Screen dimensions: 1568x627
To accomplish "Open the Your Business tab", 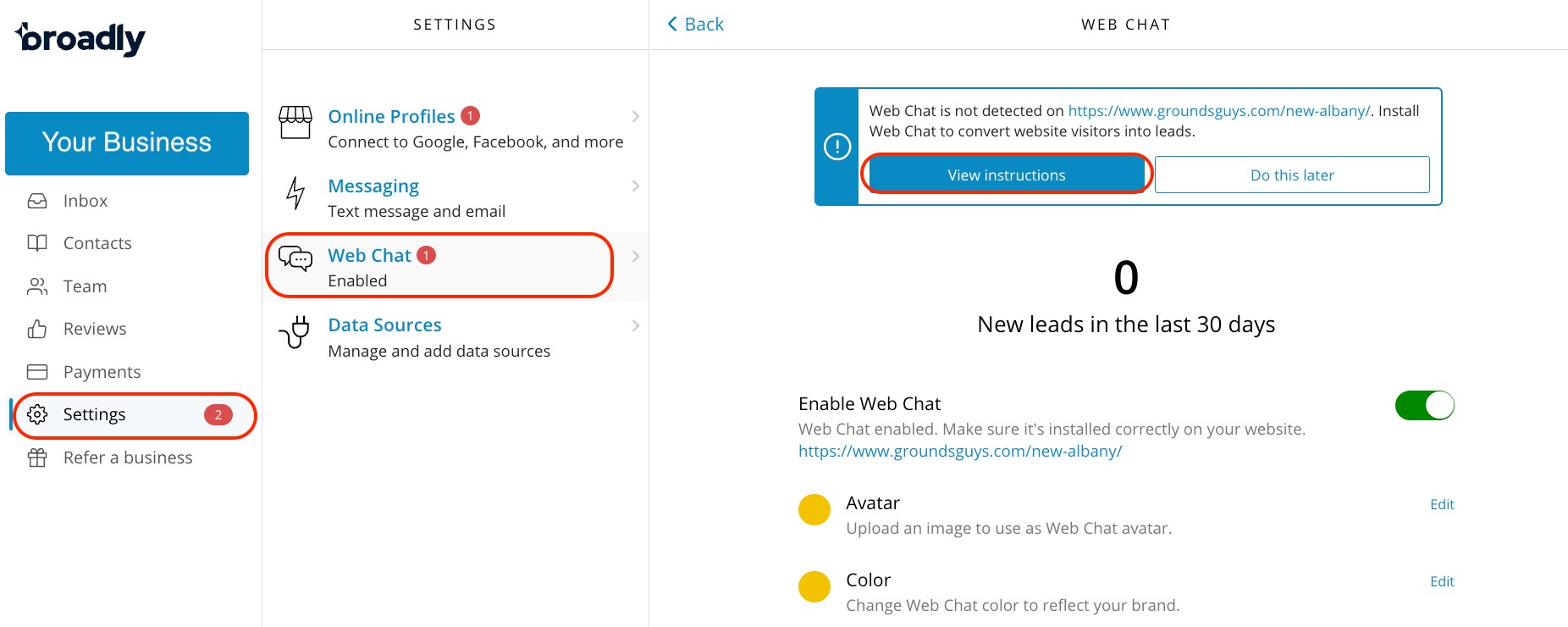I will (x=127, y=143).
